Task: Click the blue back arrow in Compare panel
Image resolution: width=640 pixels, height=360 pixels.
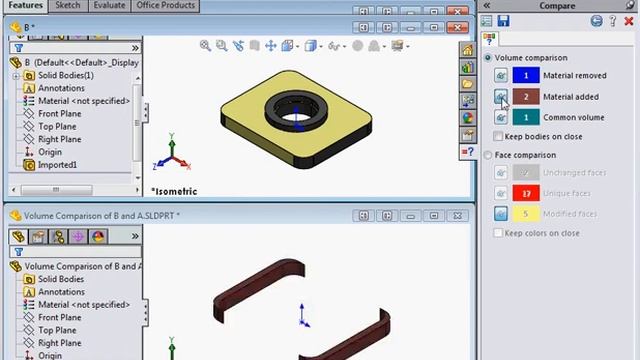Action: tap(596, 21)
